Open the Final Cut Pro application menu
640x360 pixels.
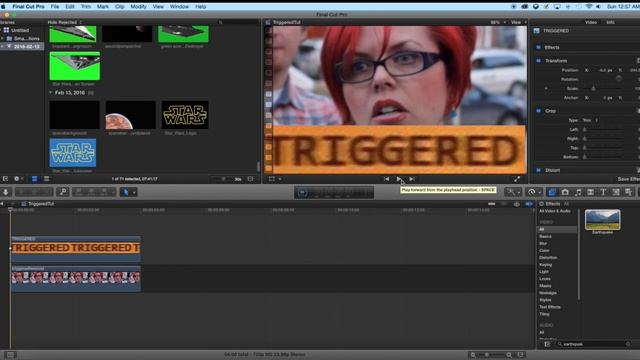[28, 7]
